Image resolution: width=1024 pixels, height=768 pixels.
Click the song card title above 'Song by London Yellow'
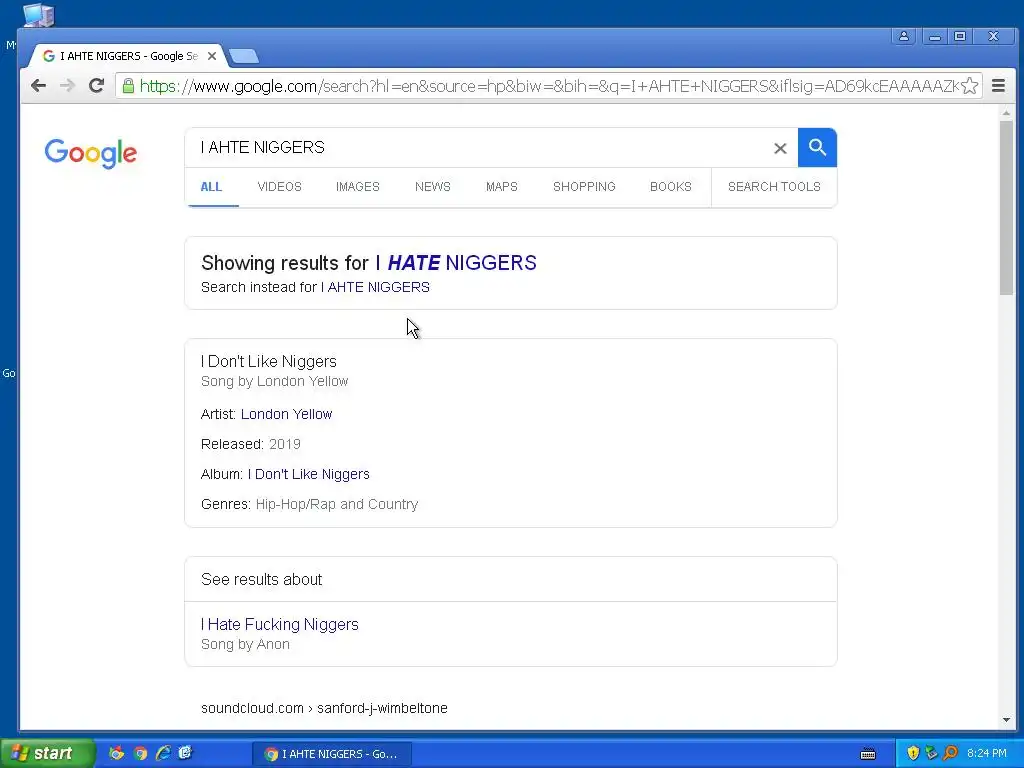pyautogui.click(x=268, y=361)
